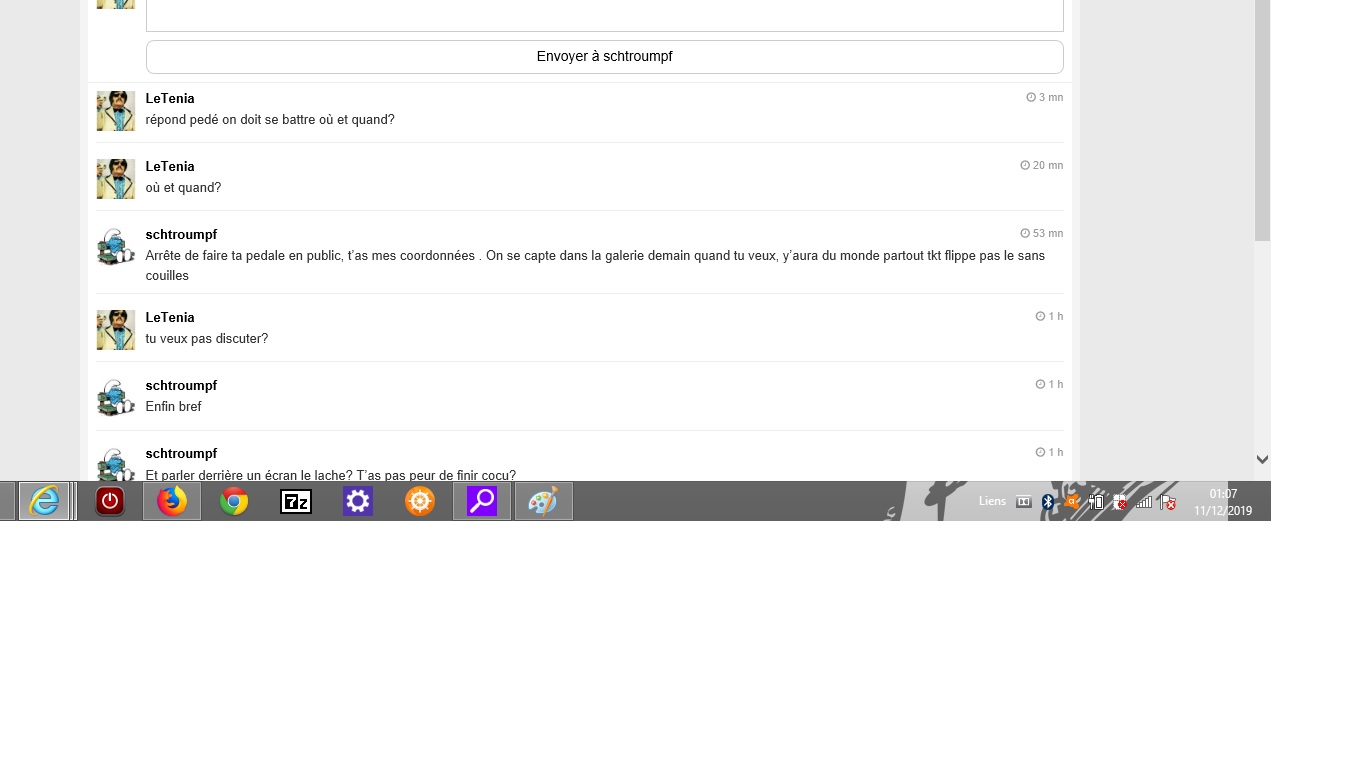
Task: Open 7-Zip from the taskbar
Action: pos(296,501)
